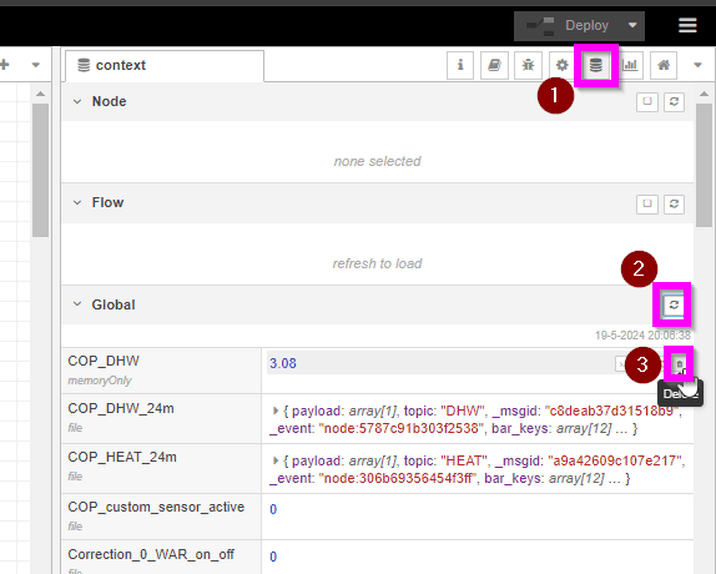Click the COP_custom_sensor_active value 0

click(273, 509)
